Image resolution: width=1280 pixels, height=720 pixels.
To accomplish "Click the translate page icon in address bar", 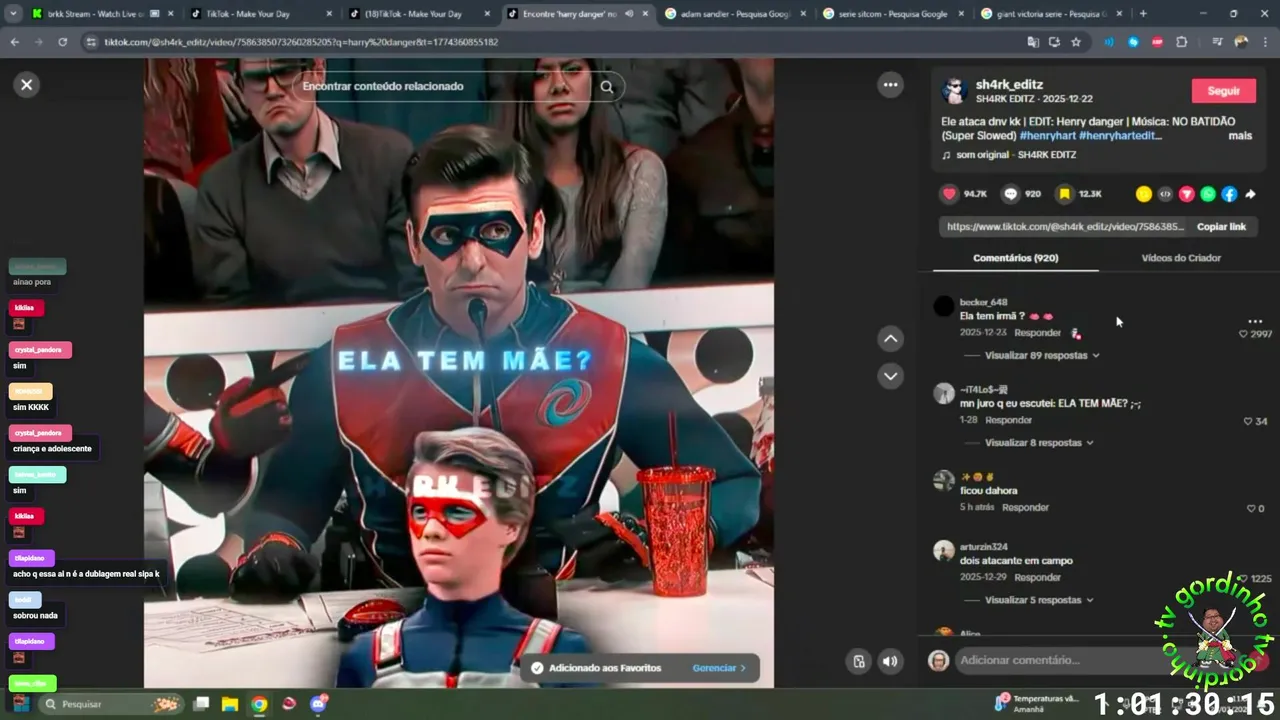I will (x=1033, y=42).
